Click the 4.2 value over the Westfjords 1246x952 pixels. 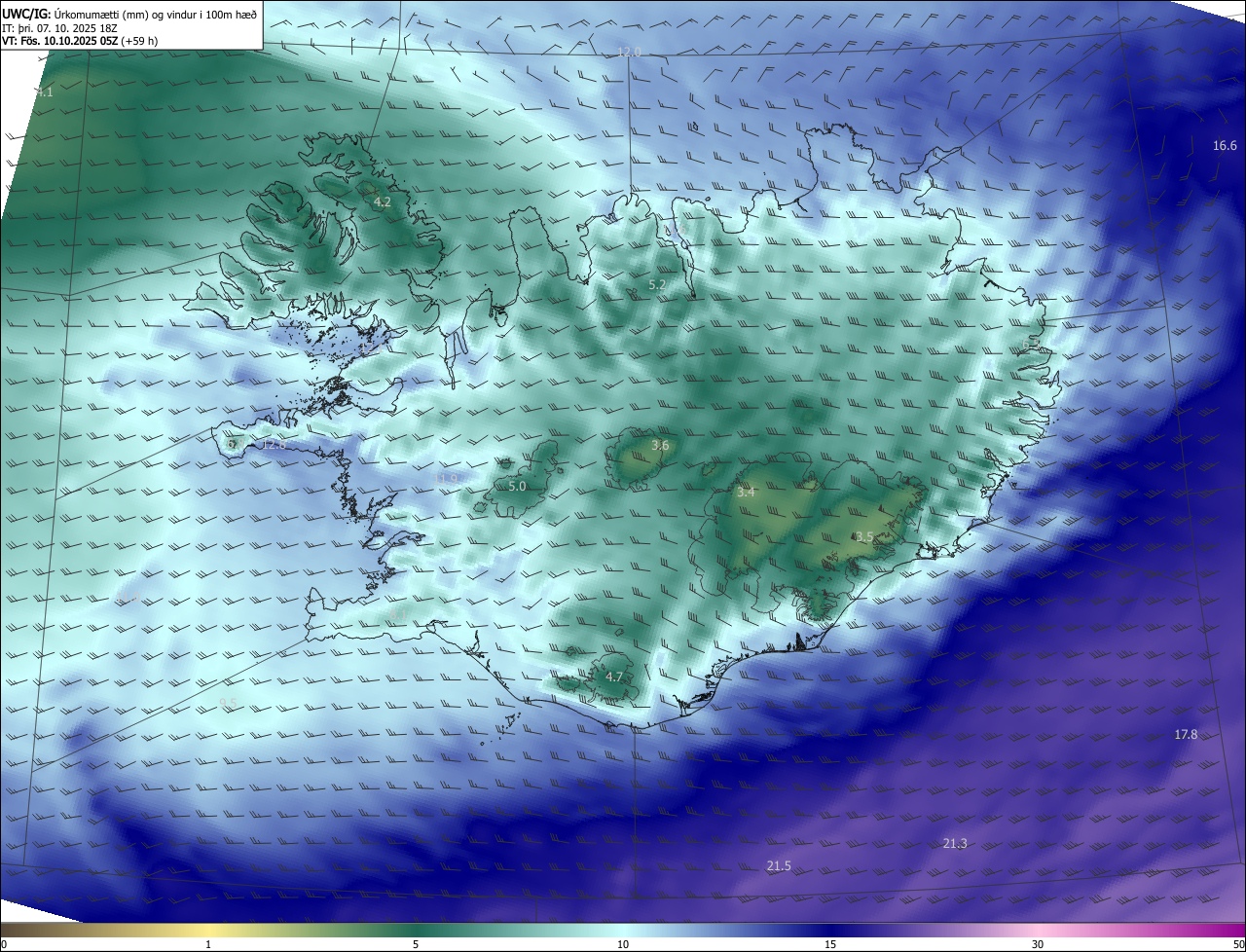(383, 202)
